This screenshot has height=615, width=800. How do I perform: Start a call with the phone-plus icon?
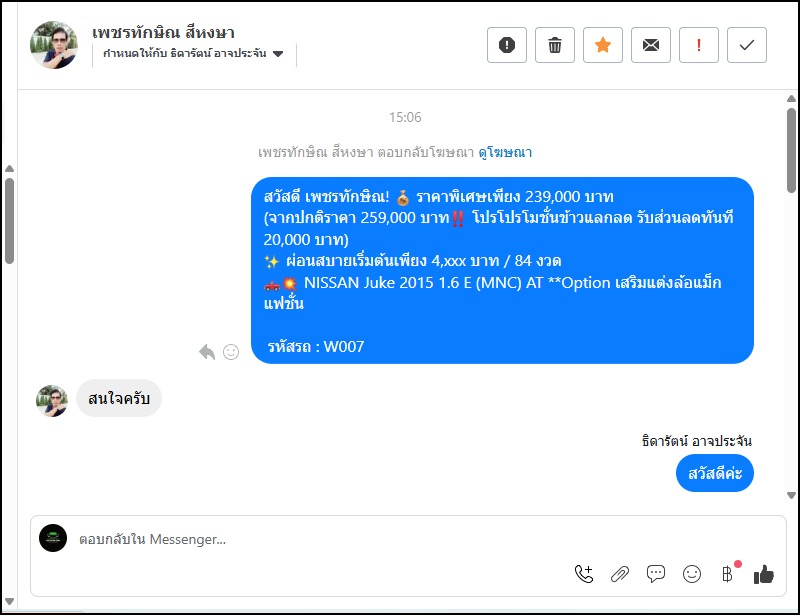(584, 574)
